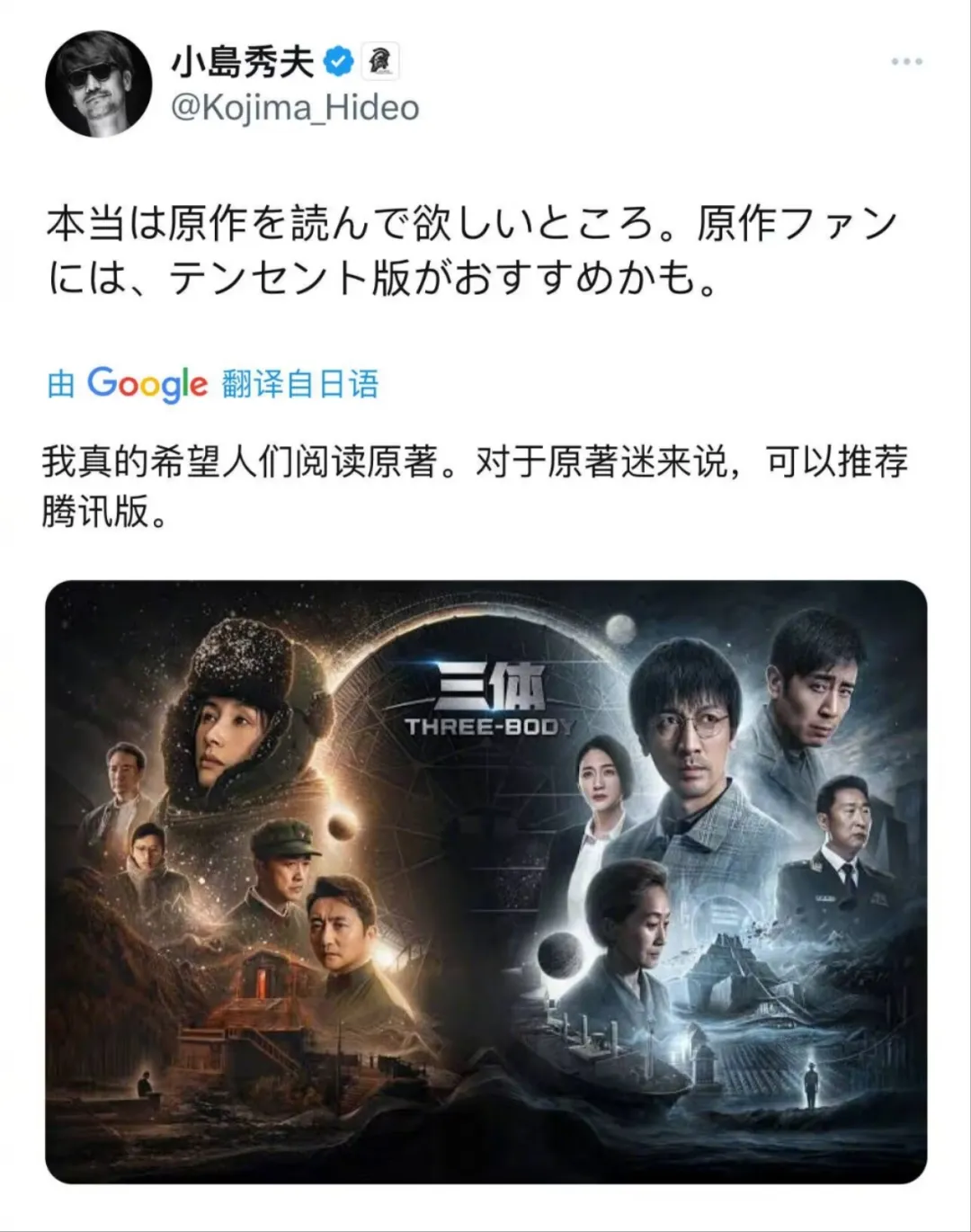Click the blue verified checkmark badge
This screenshot has width=971, height=1232.
pyautogui.click(x=339, y=63)
